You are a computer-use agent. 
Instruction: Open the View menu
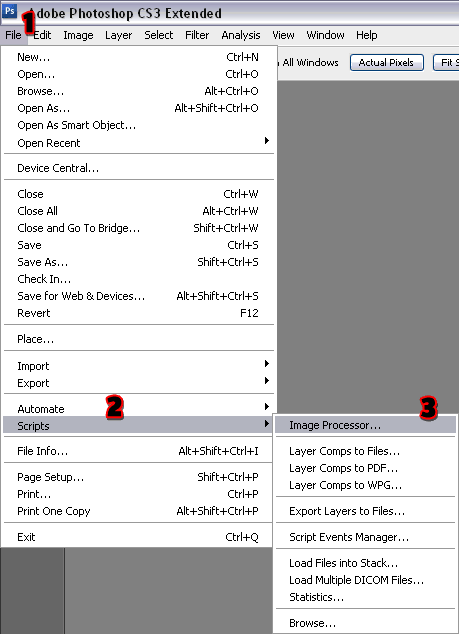(283, 35)
